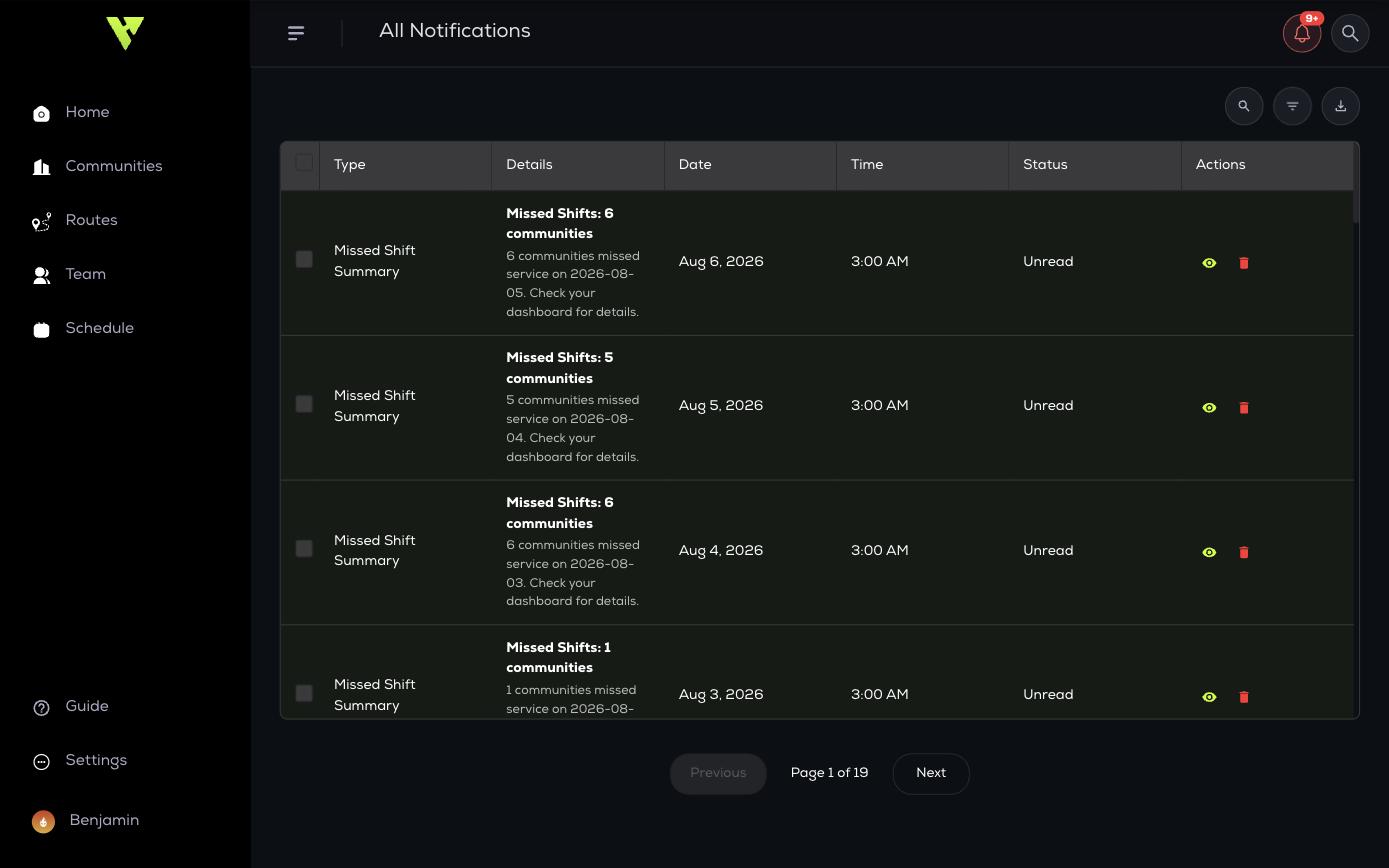Open the Guide help page
This screenshot has height=868, width=1389.
[x=70, y=707]
